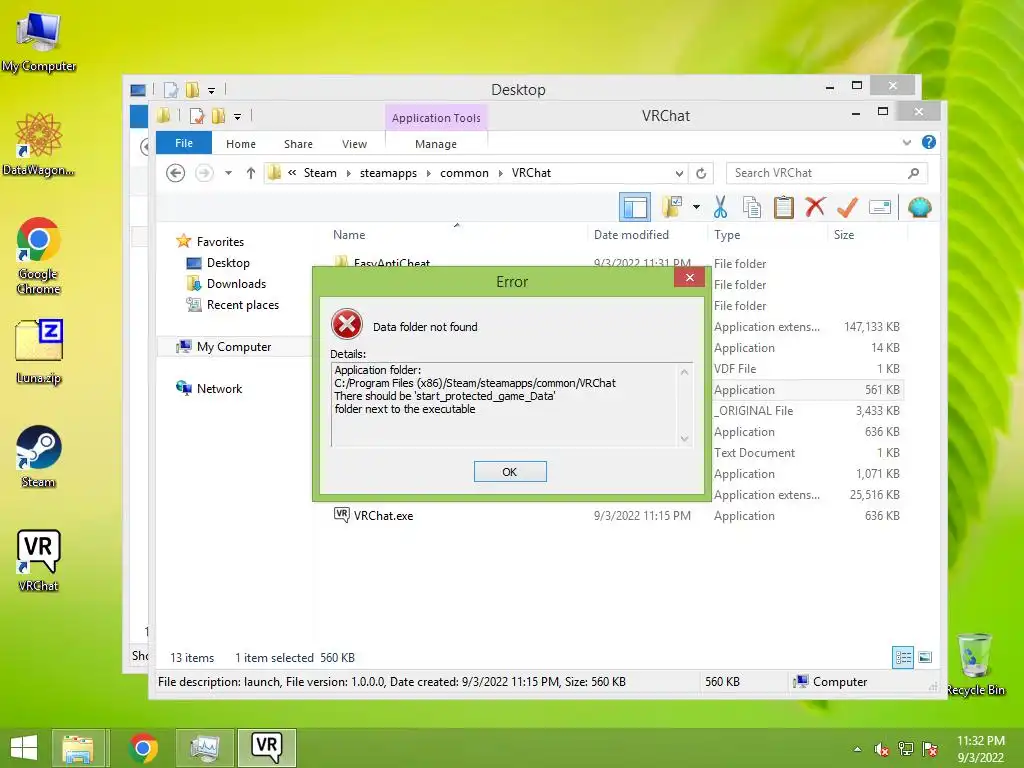Click the Search VRChat input box

[x=816, y=173]
